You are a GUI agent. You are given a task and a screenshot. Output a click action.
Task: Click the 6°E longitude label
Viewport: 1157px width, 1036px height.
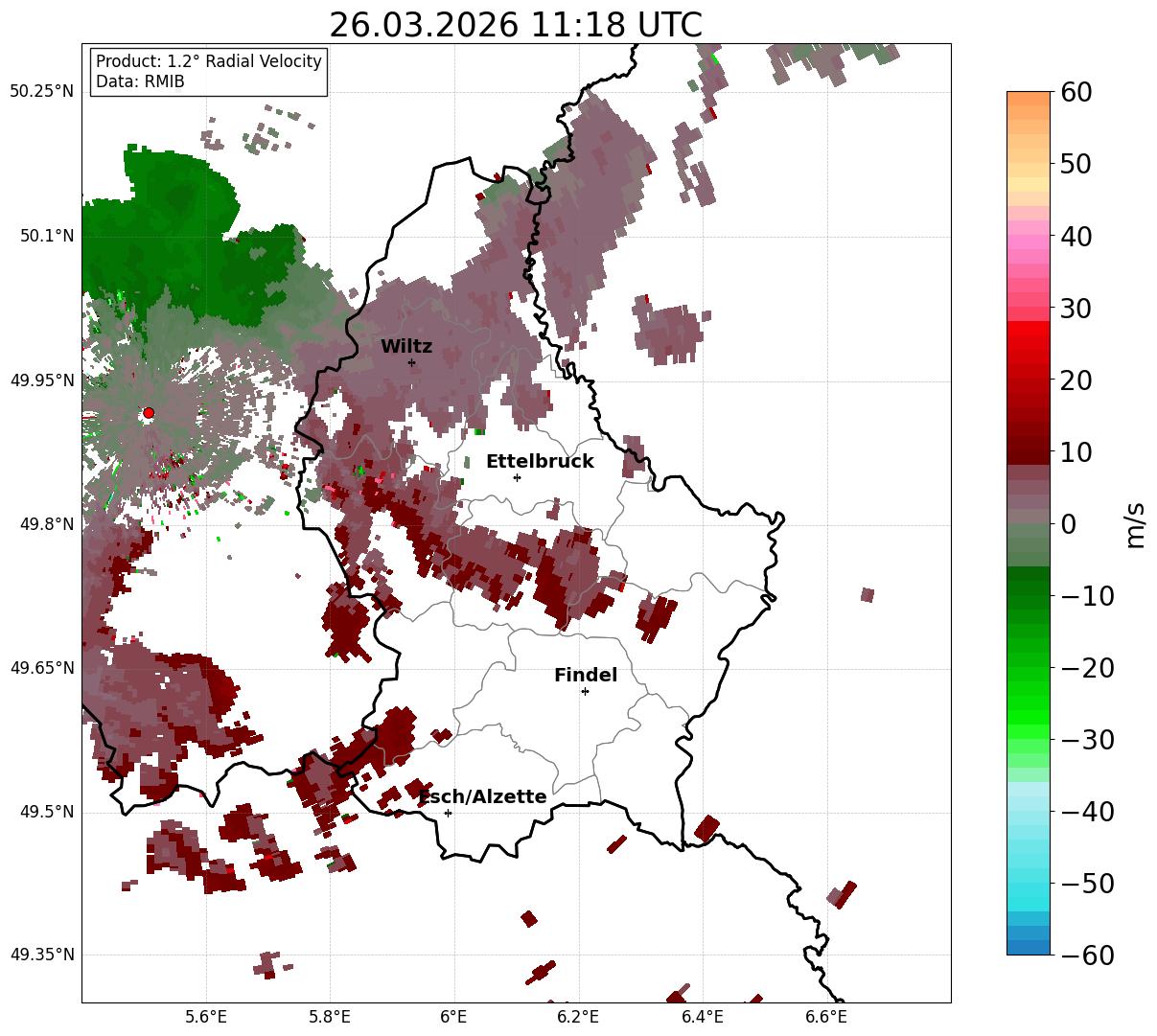click(x=454, y=1017)
